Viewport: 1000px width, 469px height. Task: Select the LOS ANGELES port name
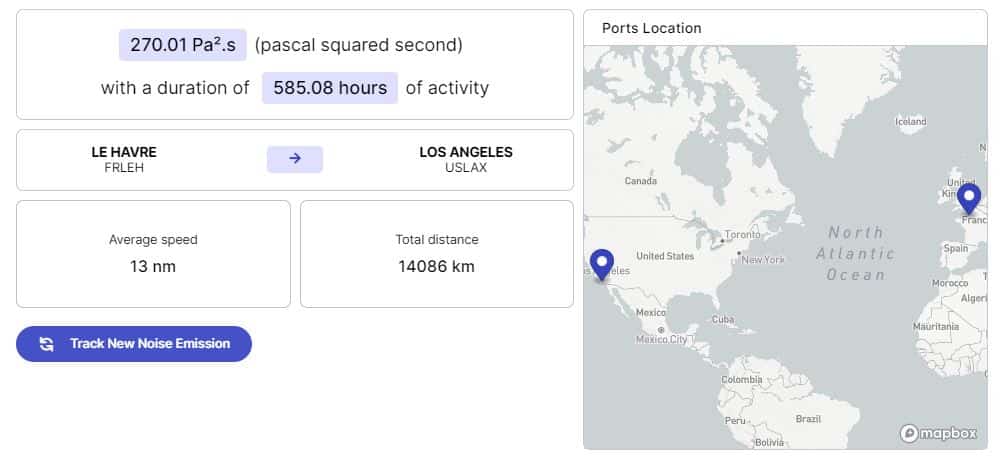(x=466, y=152)
